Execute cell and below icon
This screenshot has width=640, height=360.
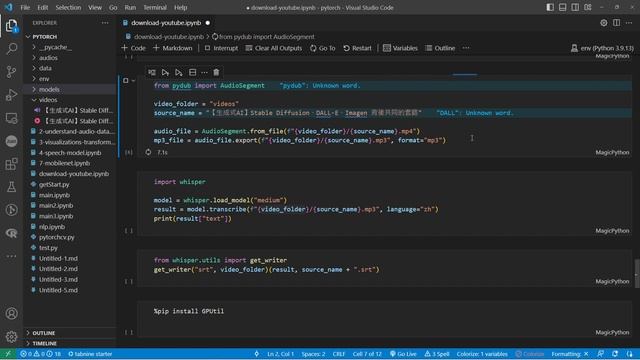click(x=178, y=73)
